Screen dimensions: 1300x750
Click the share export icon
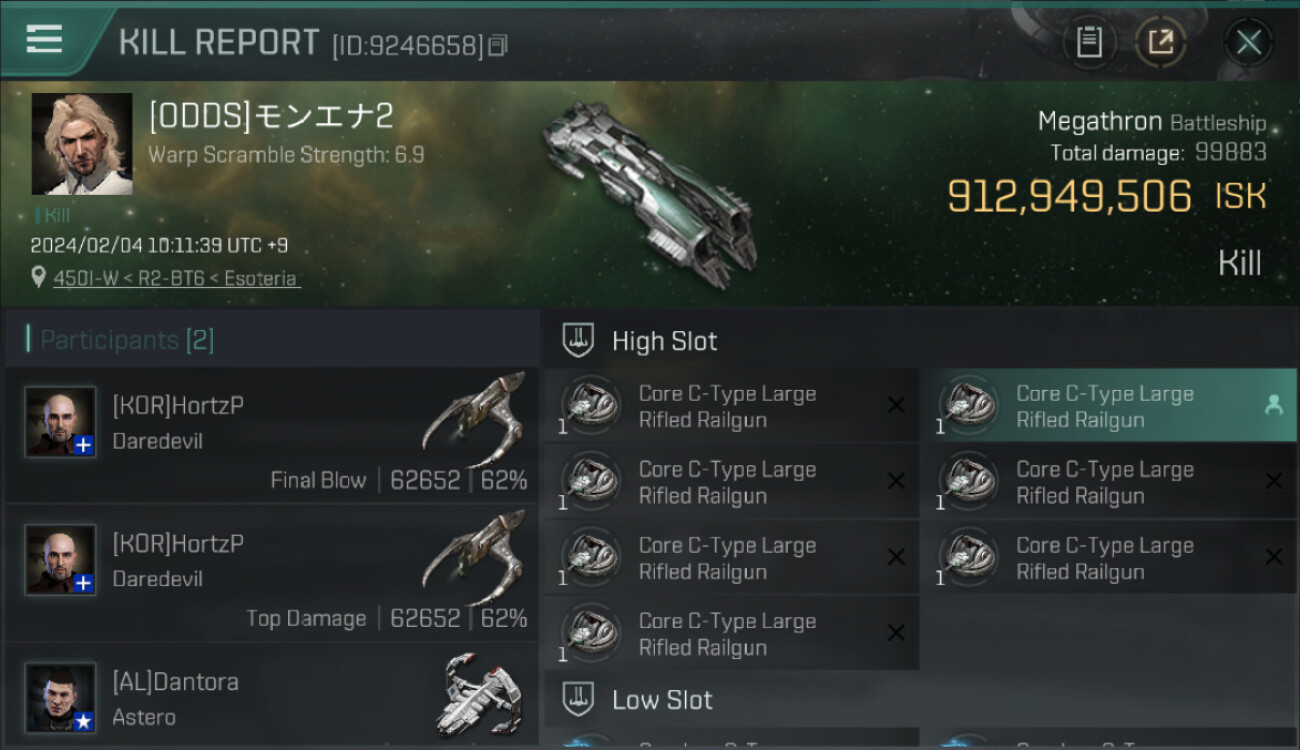click(1160, 42)
